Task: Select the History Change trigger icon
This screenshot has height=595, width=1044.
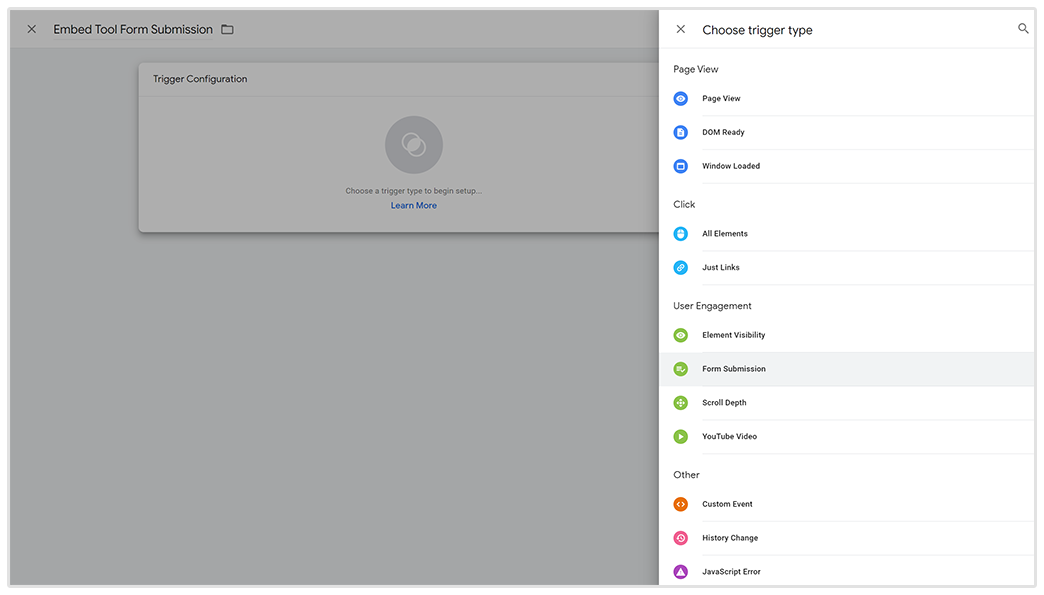Action: [x=681, y=538]
